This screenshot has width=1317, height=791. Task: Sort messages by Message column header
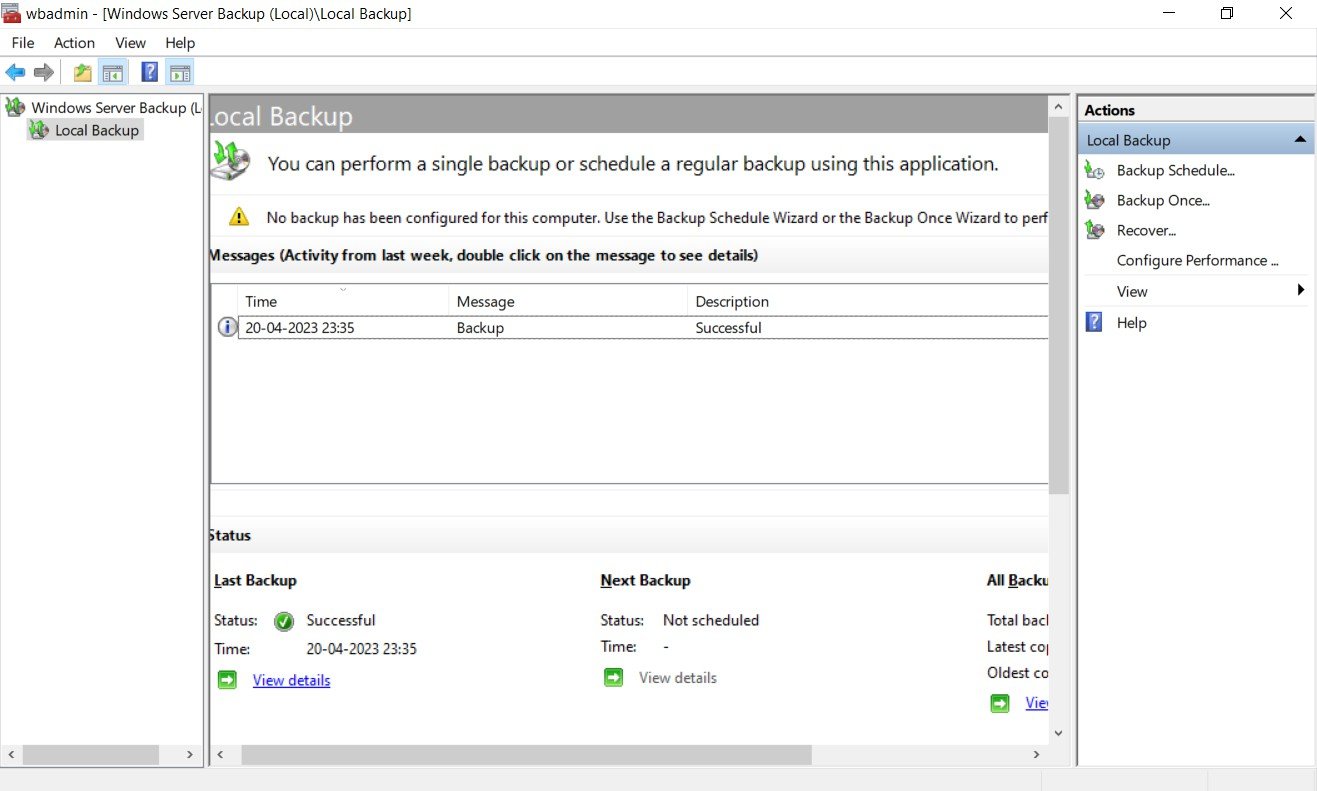pos(568,301)
